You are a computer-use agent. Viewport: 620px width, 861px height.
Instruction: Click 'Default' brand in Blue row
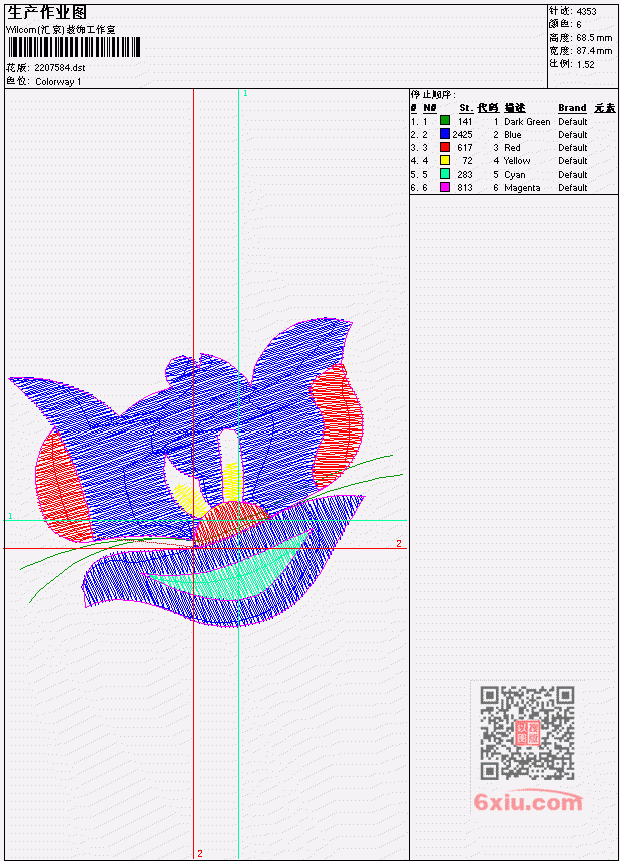click(573, 135)
